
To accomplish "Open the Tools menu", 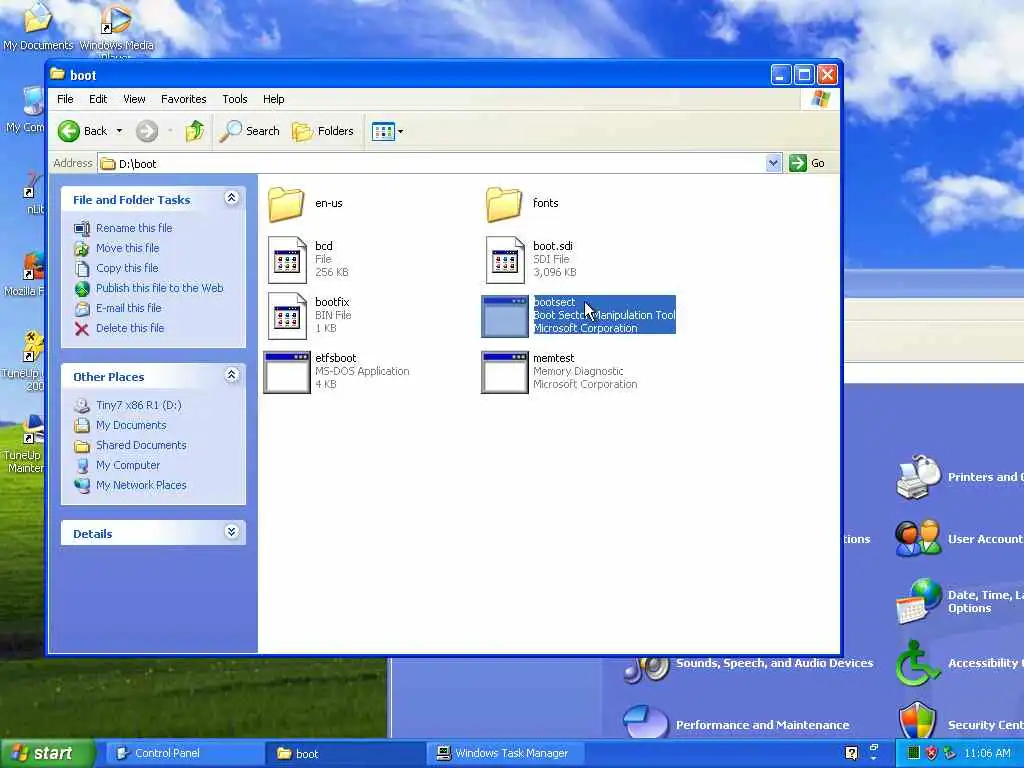I will (234, 99).
